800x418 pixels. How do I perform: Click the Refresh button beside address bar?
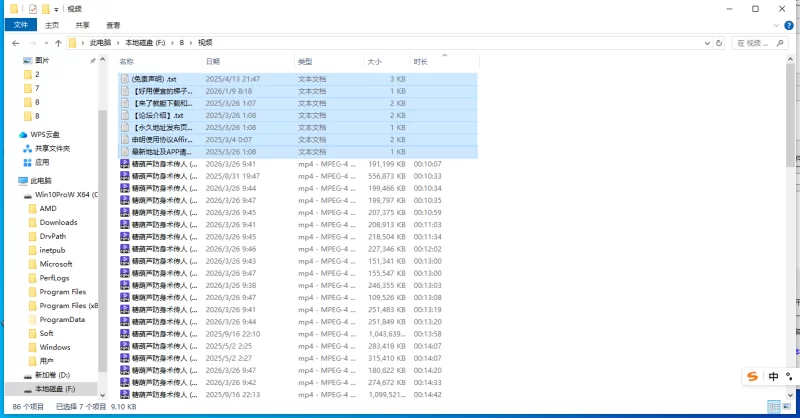tap(720, 43)
